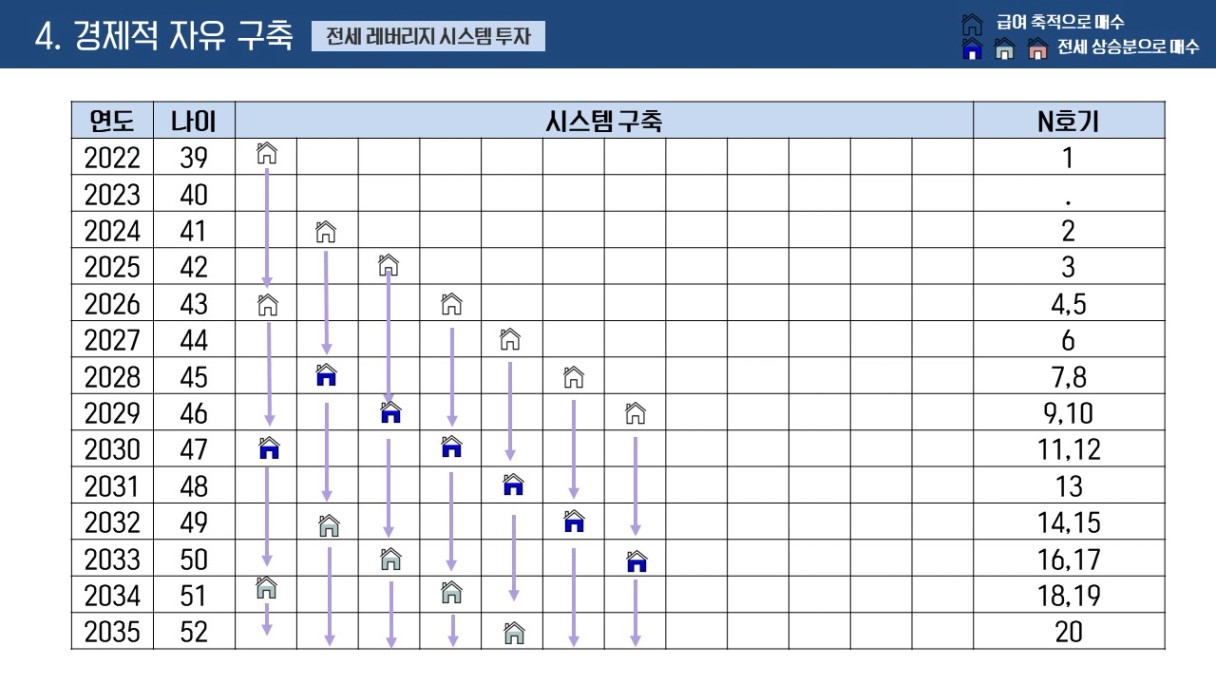The image size is (1216, 684).
Task: Click the age cell 39
Action: (194, 157)
